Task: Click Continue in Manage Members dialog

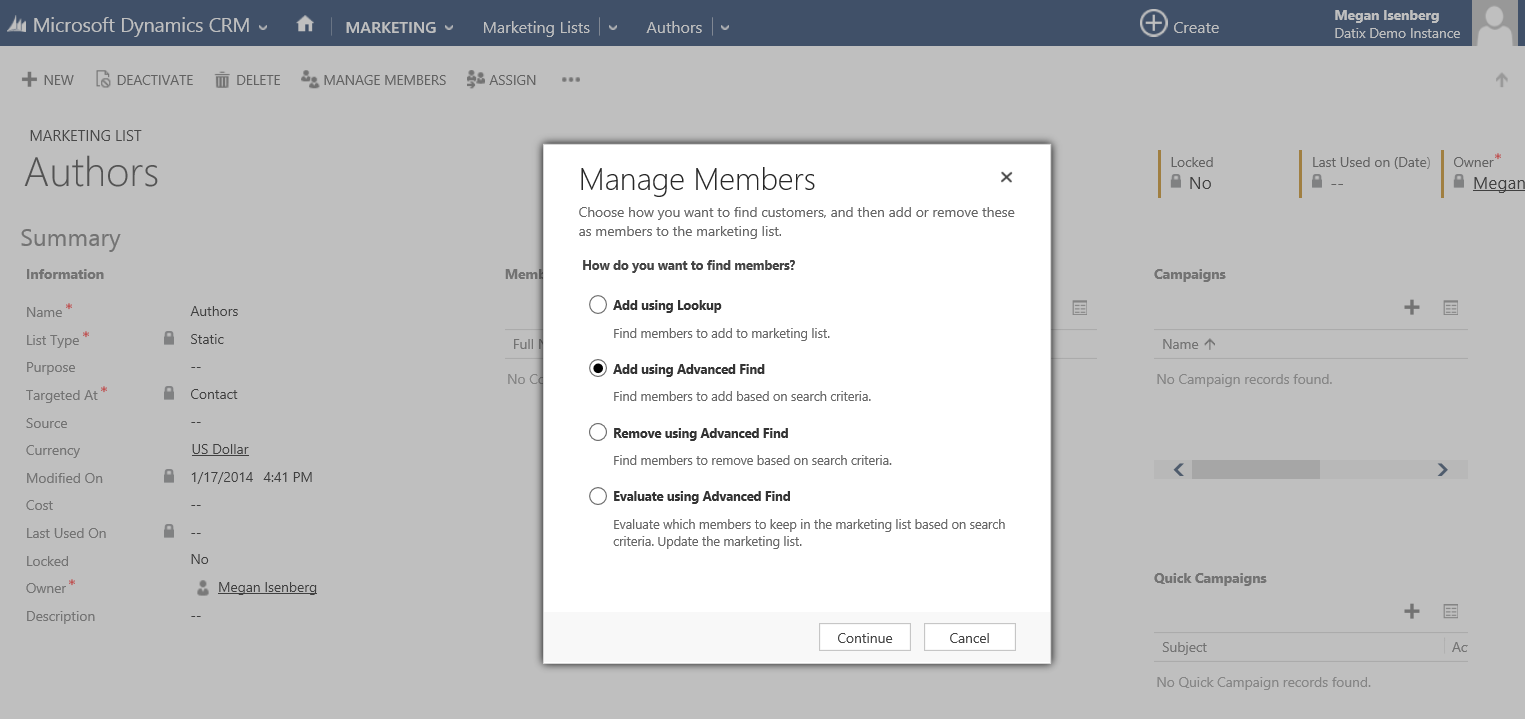Action: point(865,638)
